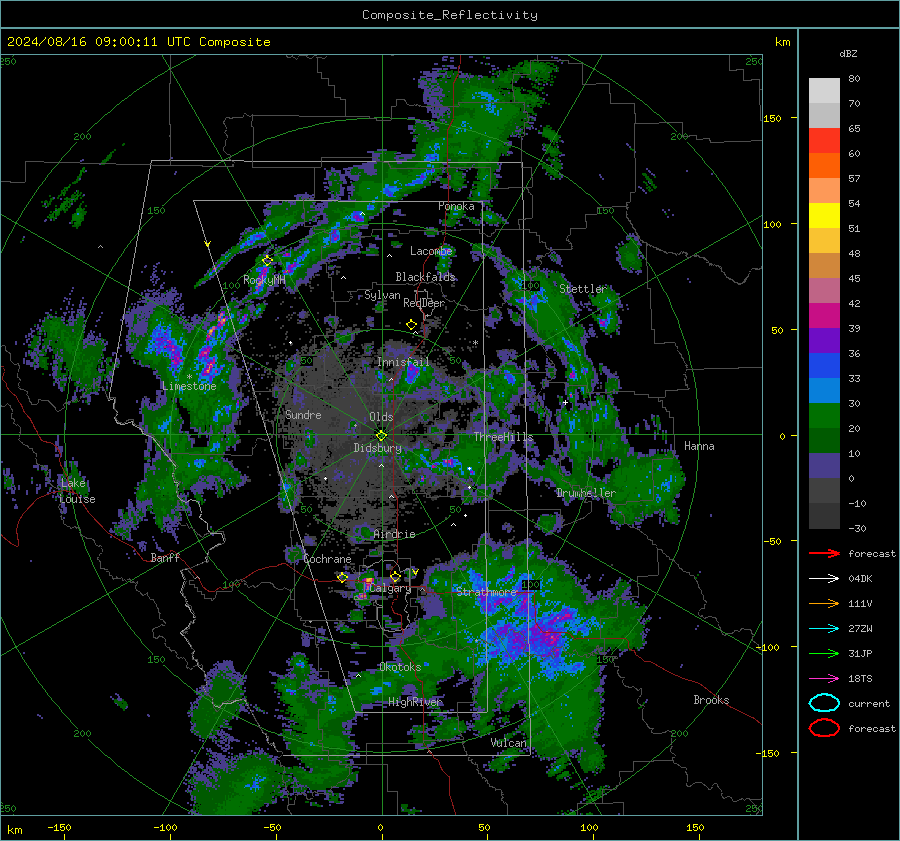Click the Airdrie city label
The height and width of the screenshot is (841, 900).
(394, 534)
